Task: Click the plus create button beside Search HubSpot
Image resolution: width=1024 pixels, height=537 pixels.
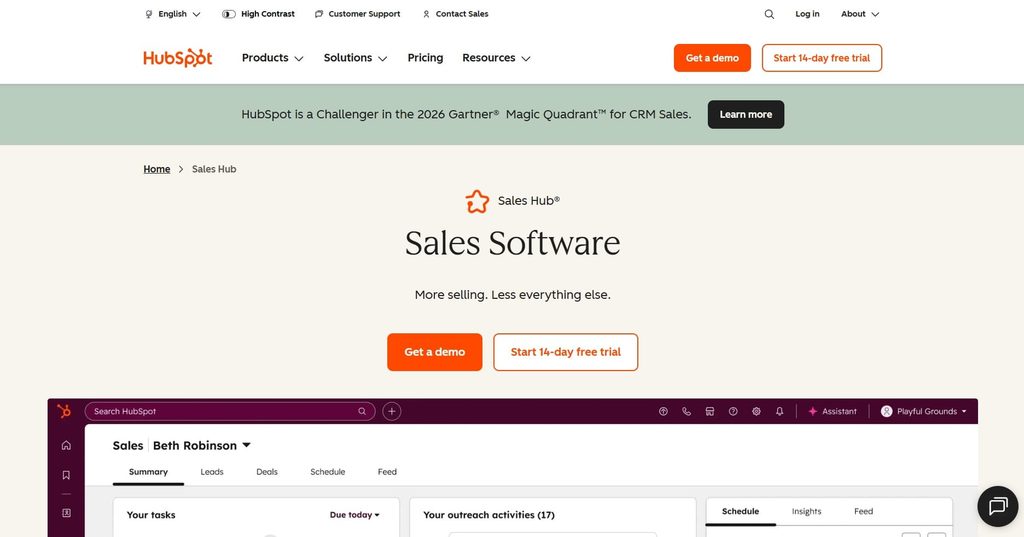Action: (x=392, y=411)
